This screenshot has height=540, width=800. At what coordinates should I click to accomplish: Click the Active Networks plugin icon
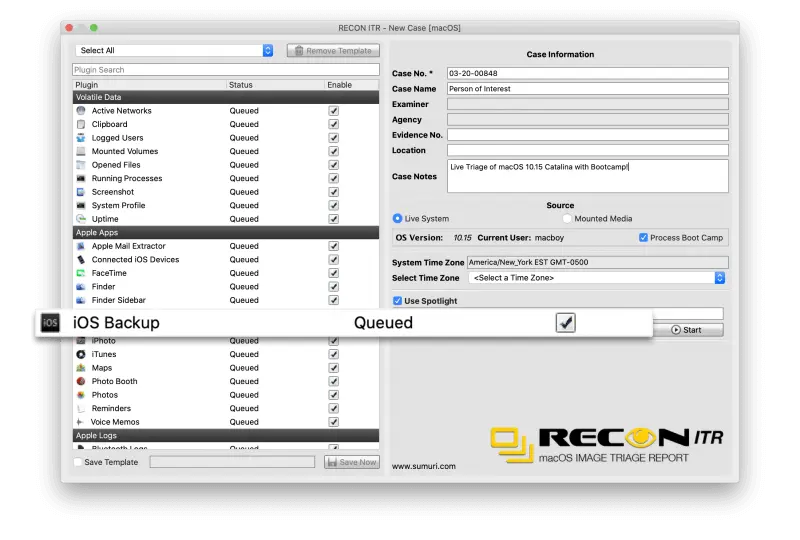tap(81, 111)
